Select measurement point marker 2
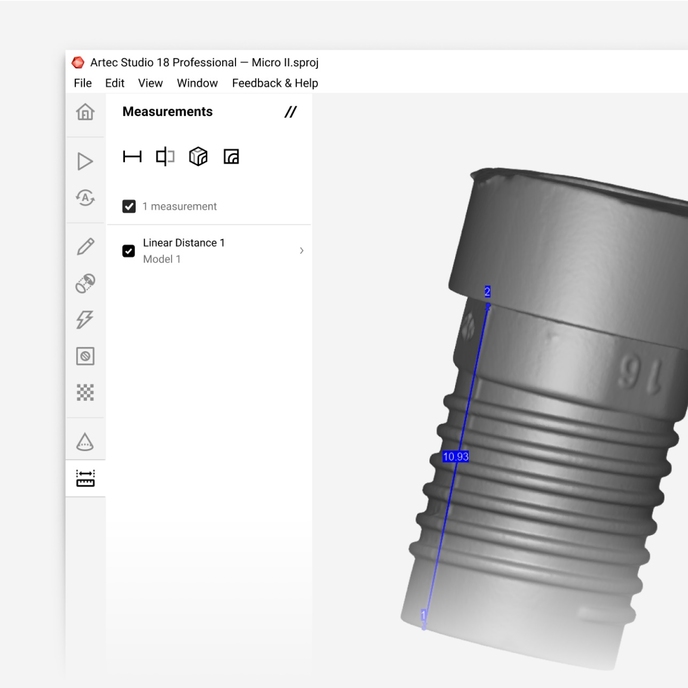Viewport: 688px width, 688px height. pyautogui.click(x=487, y=292)
